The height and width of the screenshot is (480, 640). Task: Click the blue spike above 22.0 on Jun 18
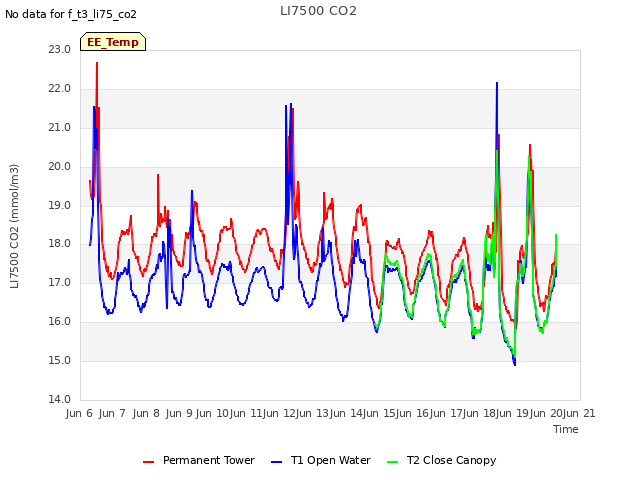(497, 83)
